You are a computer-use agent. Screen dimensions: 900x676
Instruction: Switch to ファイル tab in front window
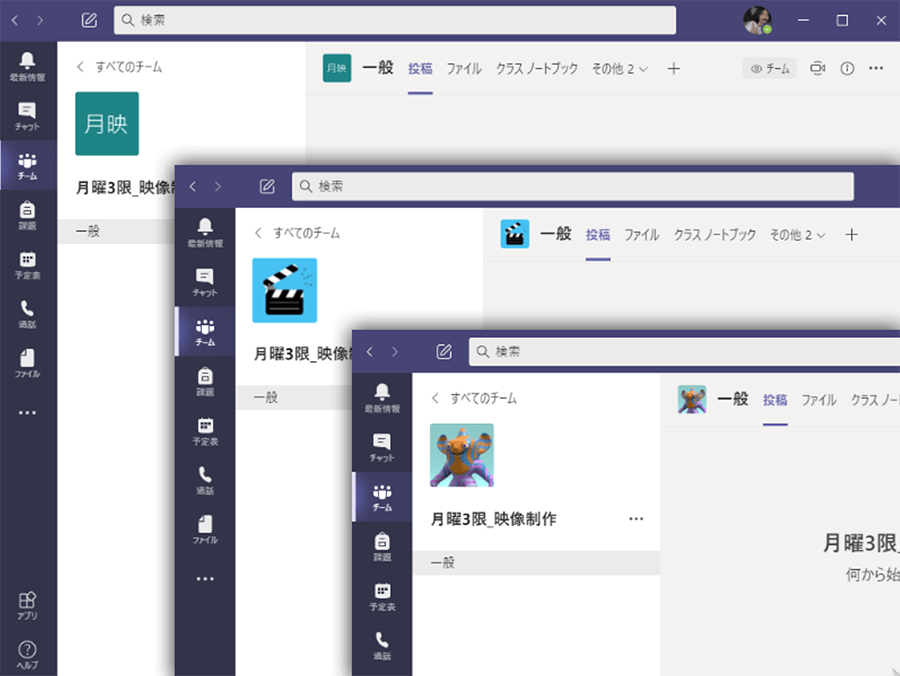pyautogui.click(x=818, y=400)
